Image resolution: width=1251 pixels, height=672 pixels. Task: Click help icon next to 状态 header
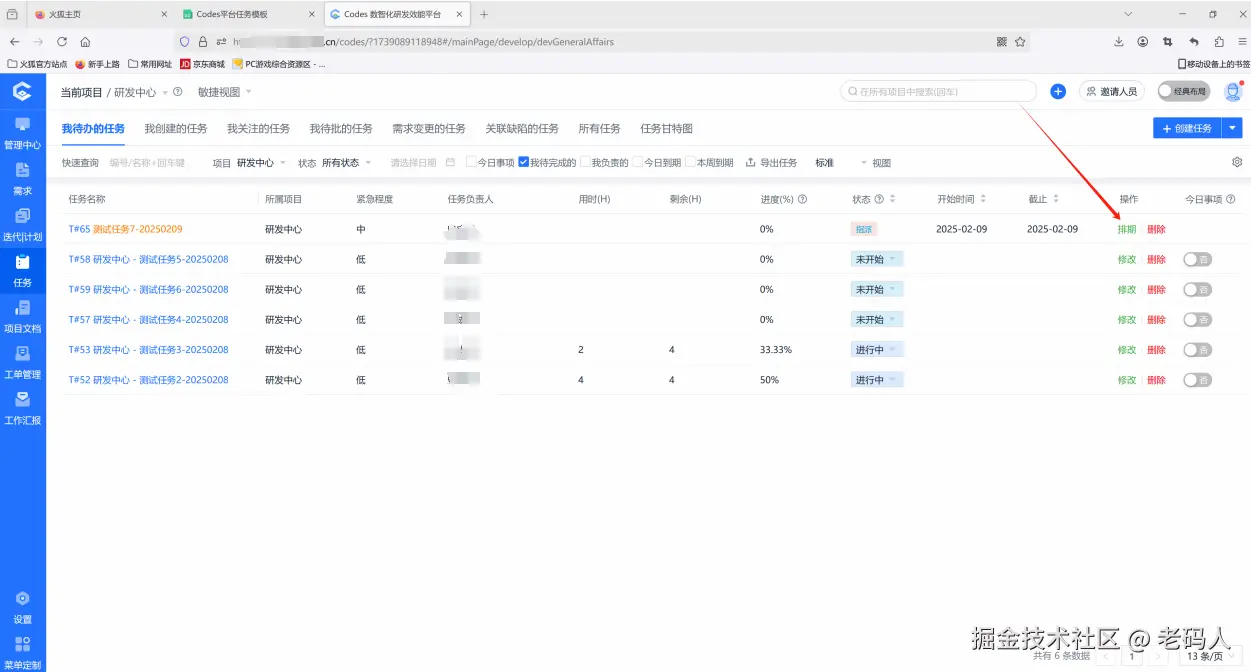pos(879,199)
